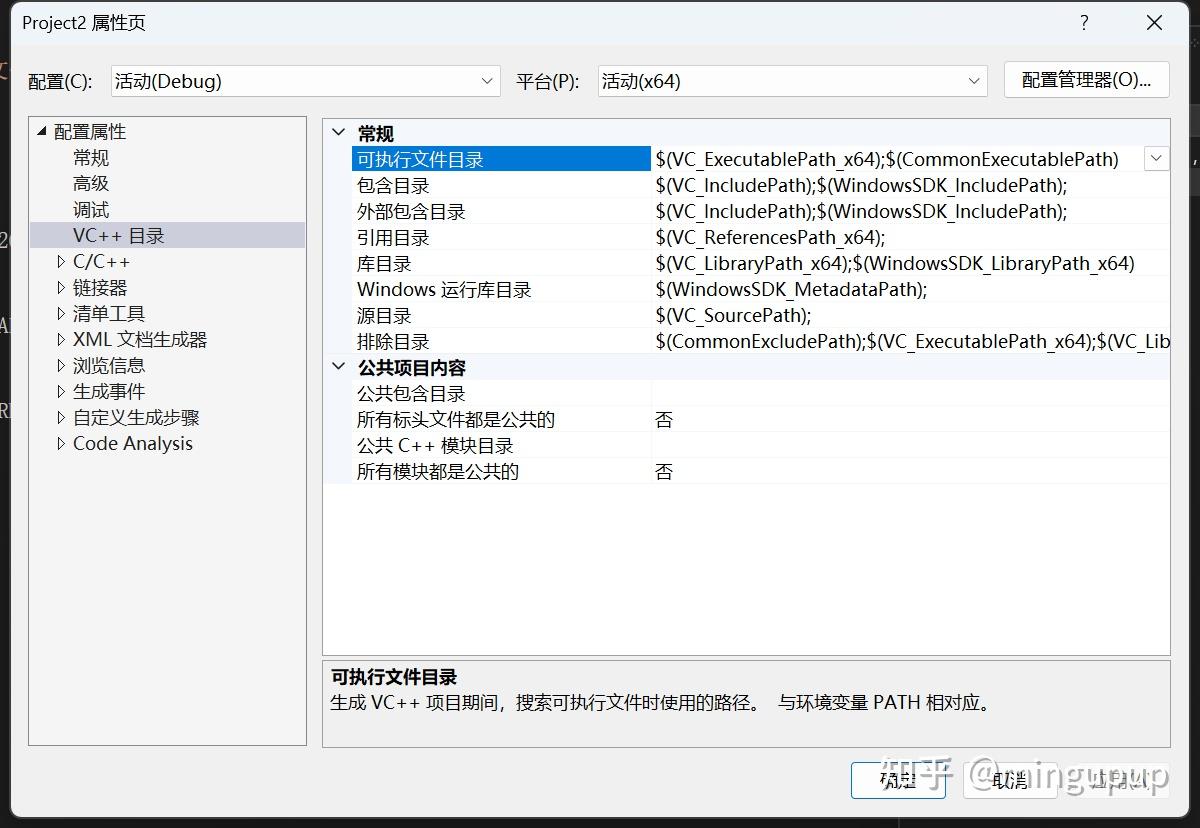Select the 高级 tree item
The height and width of the screenshot is (828, 1200).
(91, 183)
